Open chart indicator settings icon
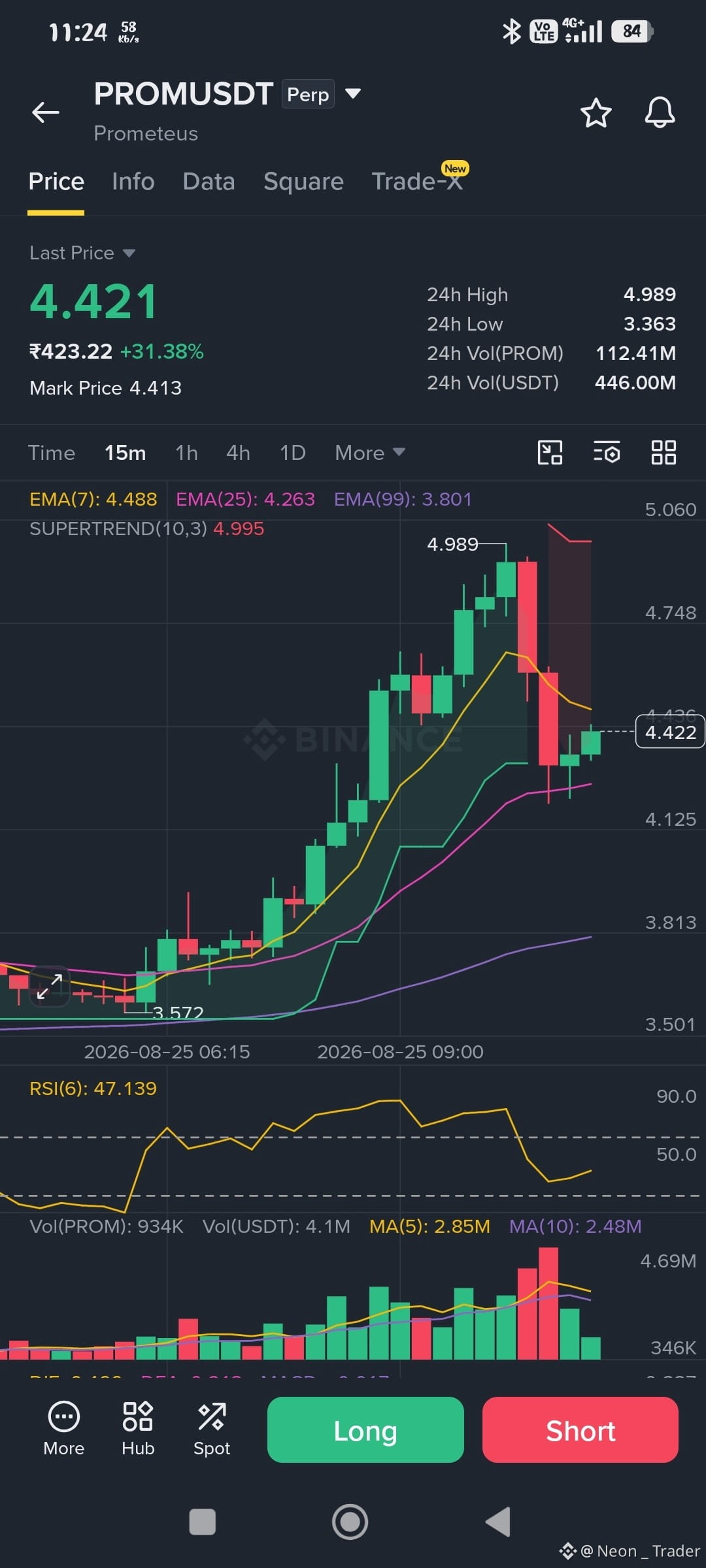The height and width of the screenshot is (1568, 706). point(607,452)
